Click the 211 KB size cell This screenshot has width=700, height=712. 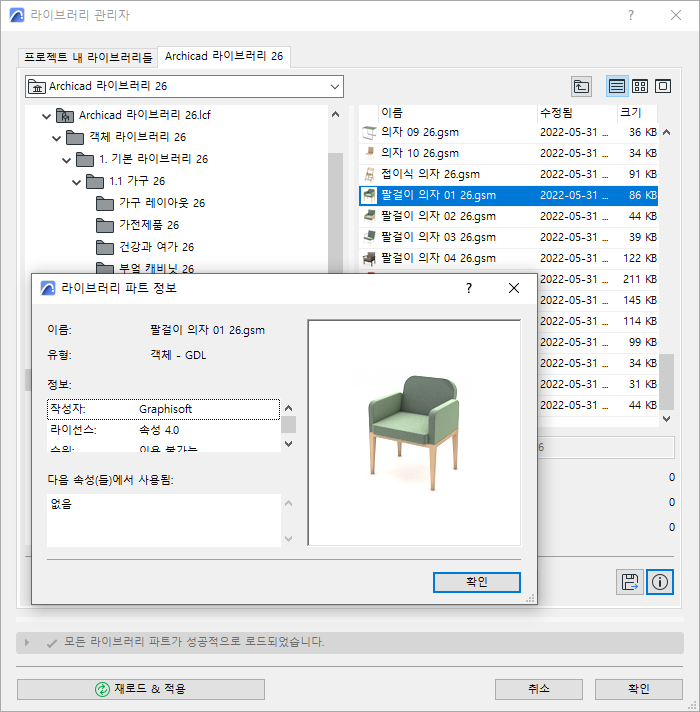[640, 279]
